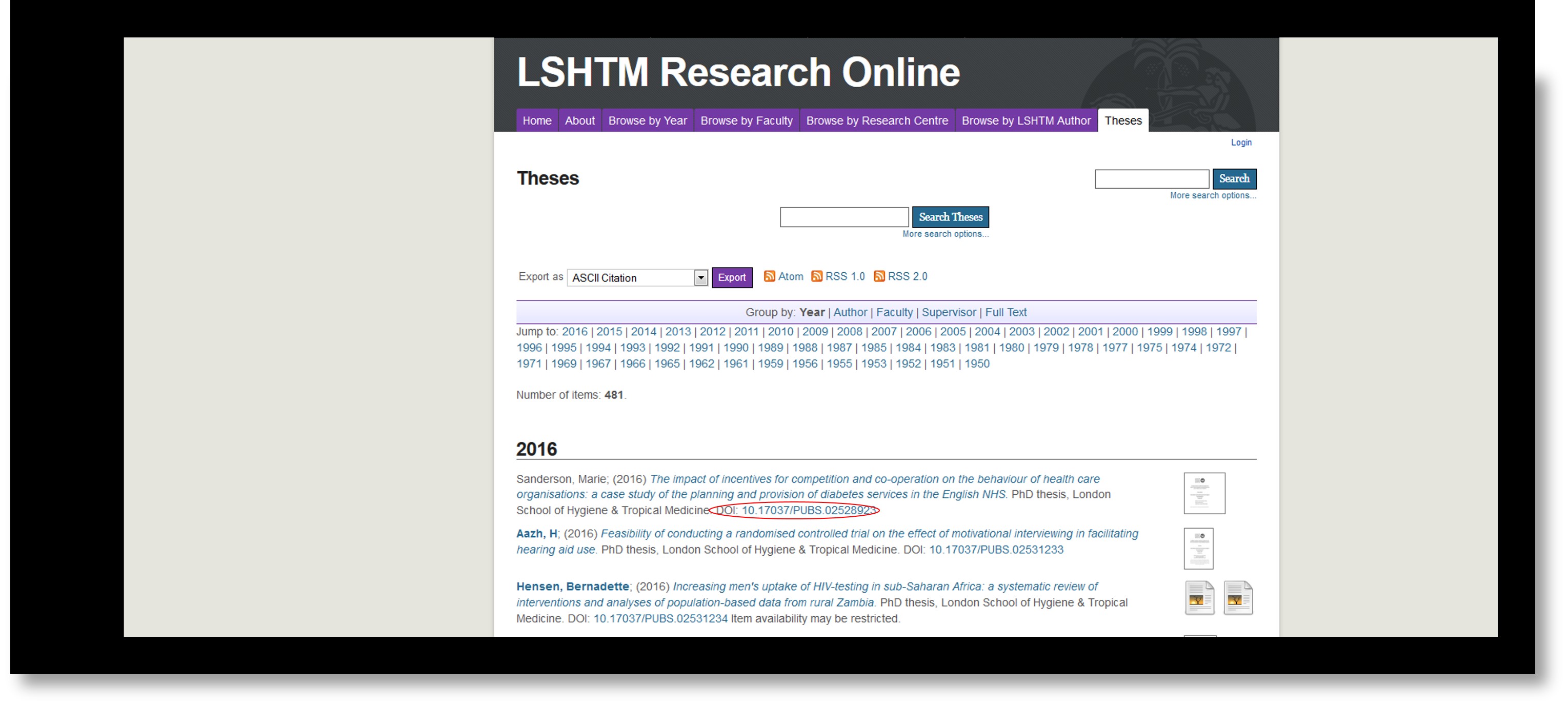Click the Export button

point(732,277)
